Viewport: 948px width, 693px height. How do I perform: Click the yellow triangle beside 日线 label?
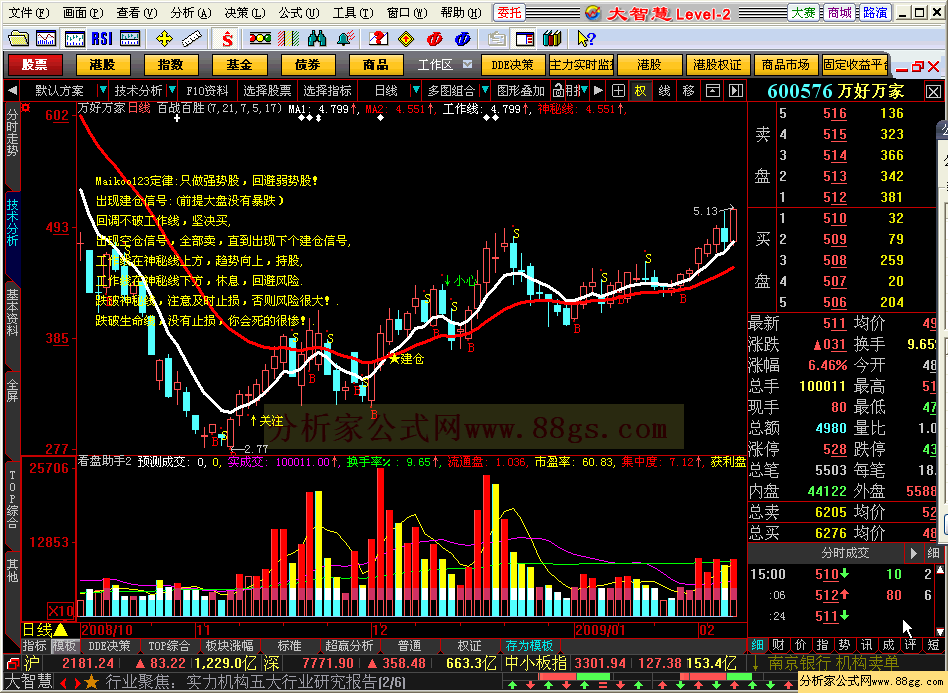61,629
